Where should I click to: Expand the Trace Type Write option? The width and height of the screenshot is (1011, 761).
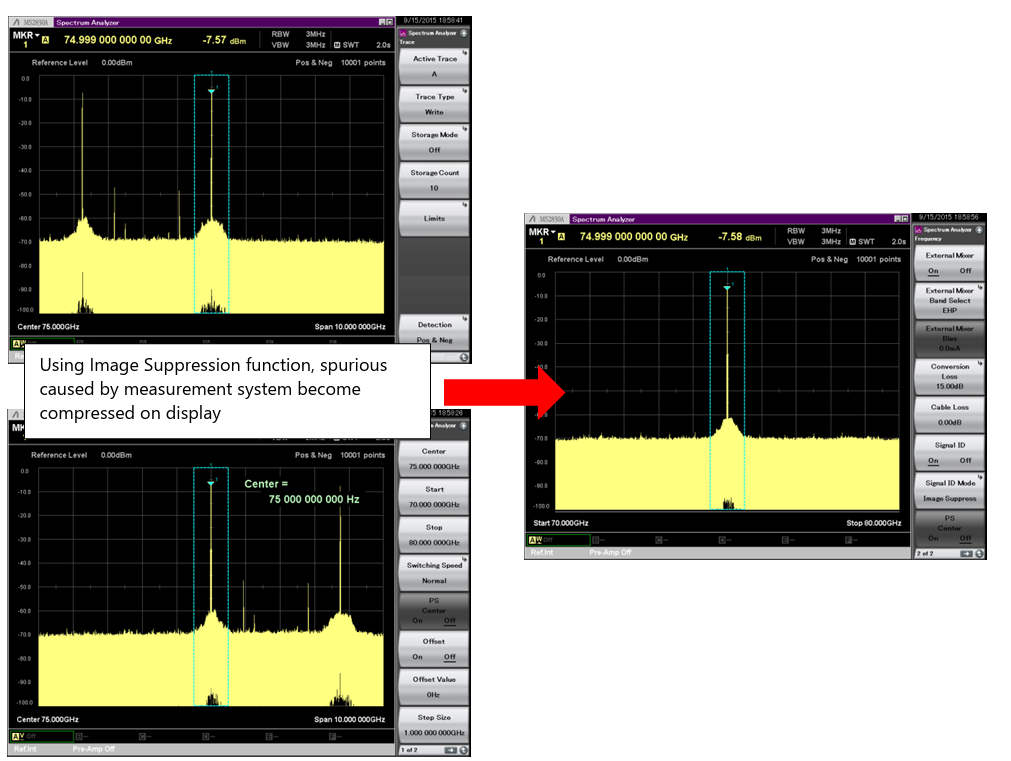tap(433, 104)
